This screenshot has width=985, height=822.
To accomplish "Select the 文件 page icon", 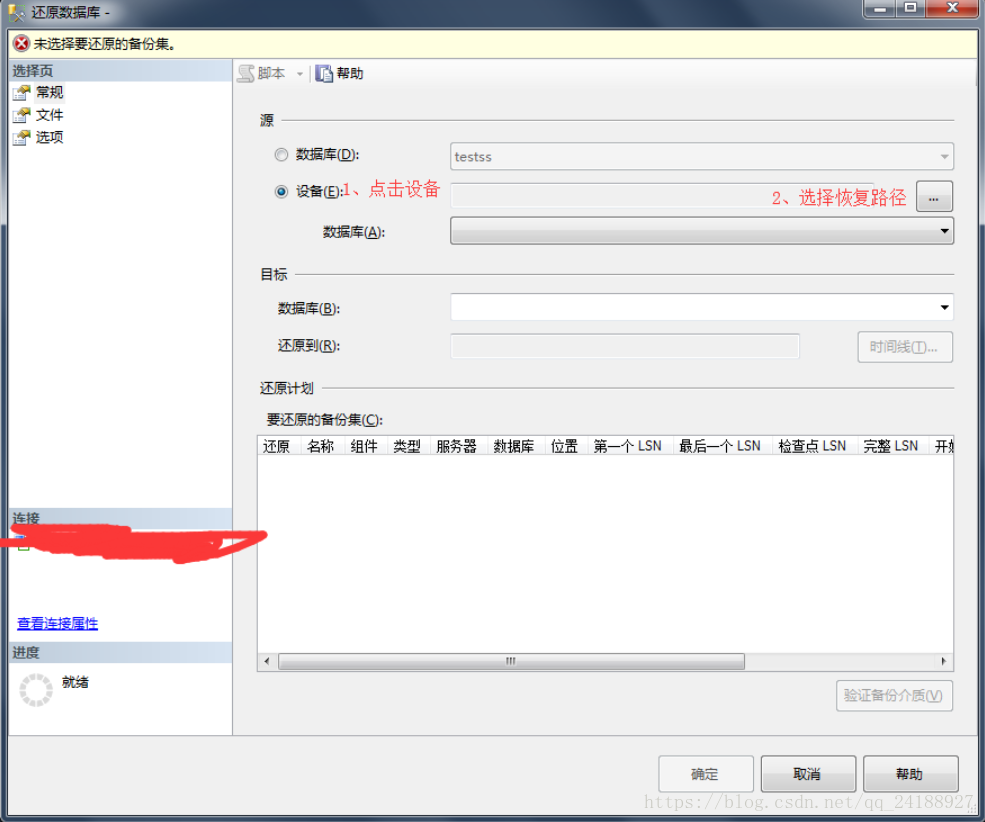I will coord(21,115).
